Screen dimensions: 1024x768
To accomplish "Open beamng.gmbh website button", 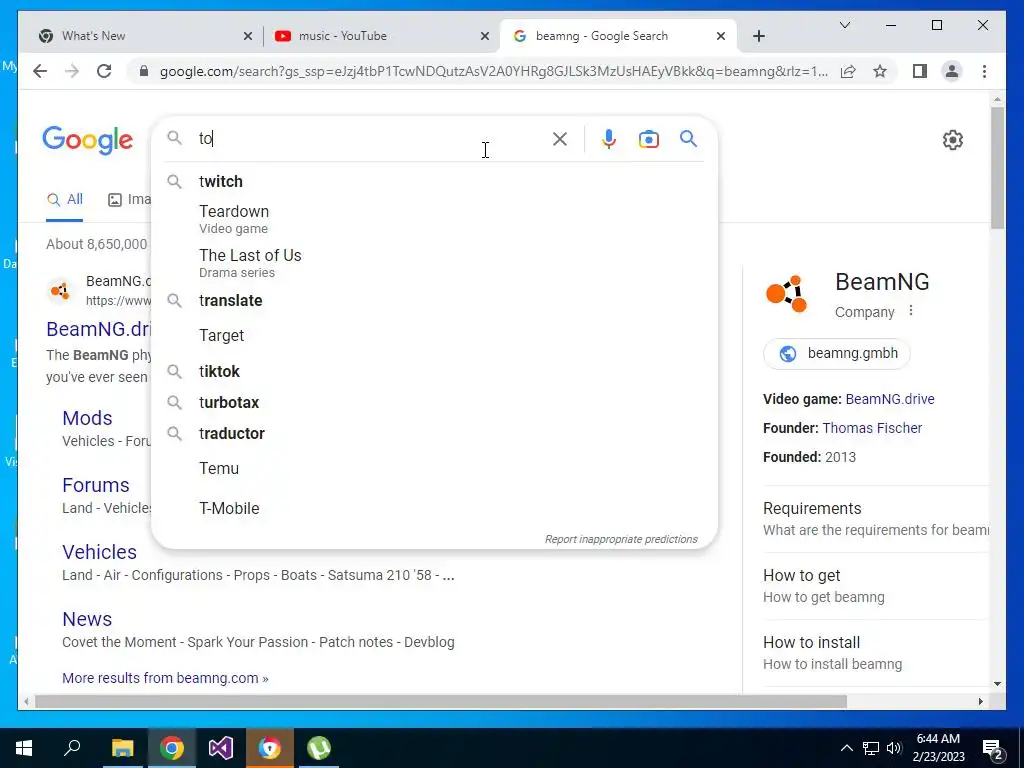I will click(x=837, y=353).
